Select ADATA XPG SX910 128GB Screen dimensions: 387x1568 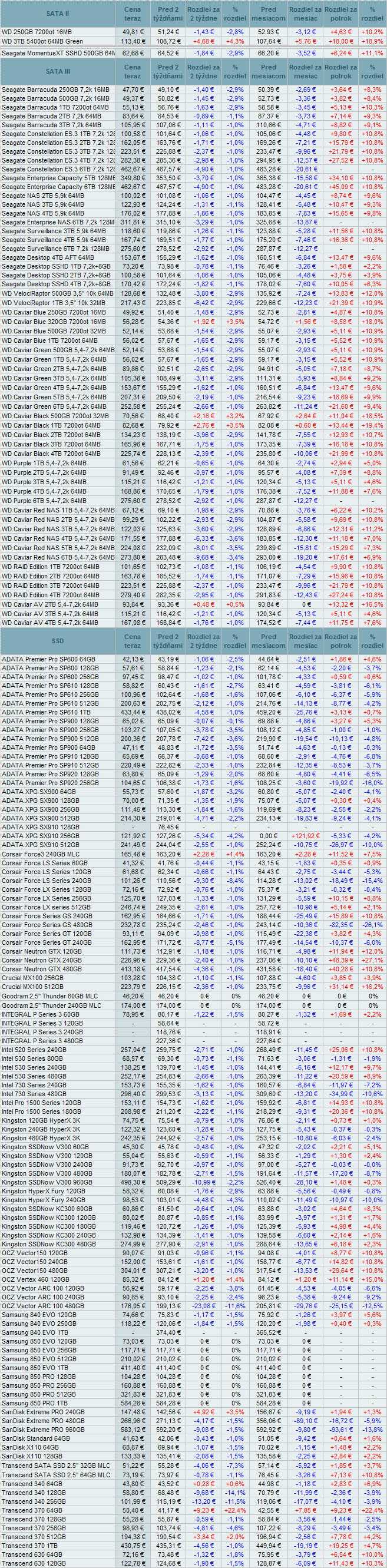40,827
